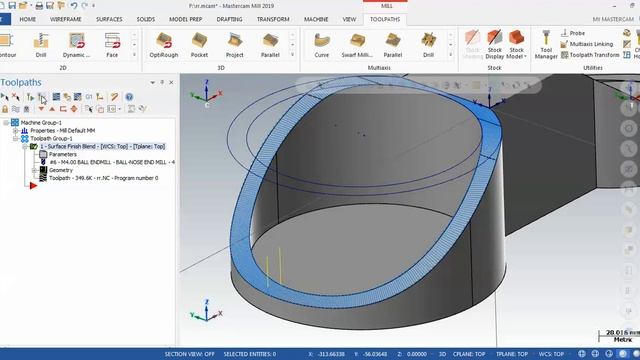The image size is (640, 360).
Task: Open the HOME ribbon tab
Action: point(28,19)
